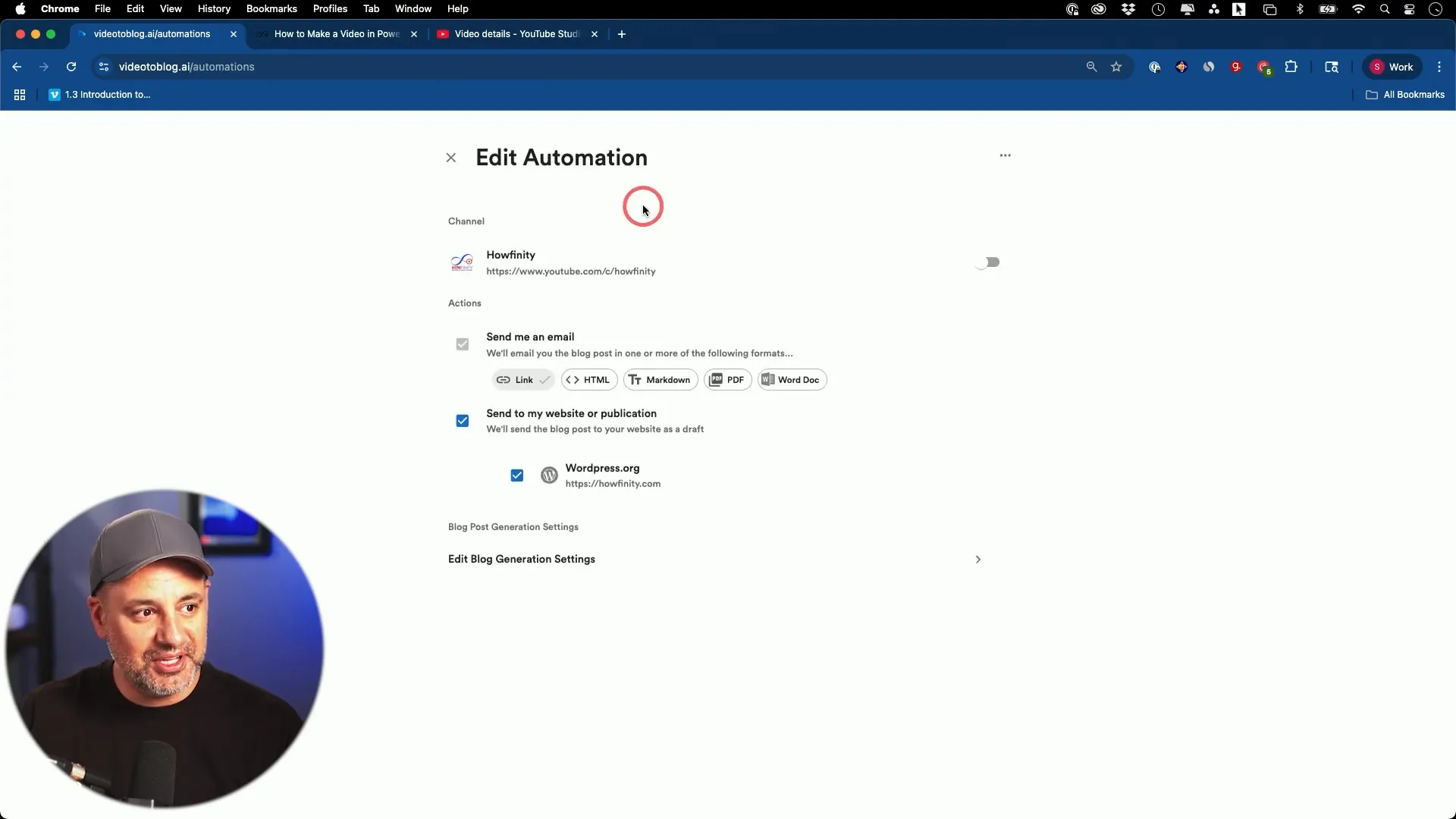The image size is (1456, 819).
Task: Open the Profiles menu
Action: point(330,9)
